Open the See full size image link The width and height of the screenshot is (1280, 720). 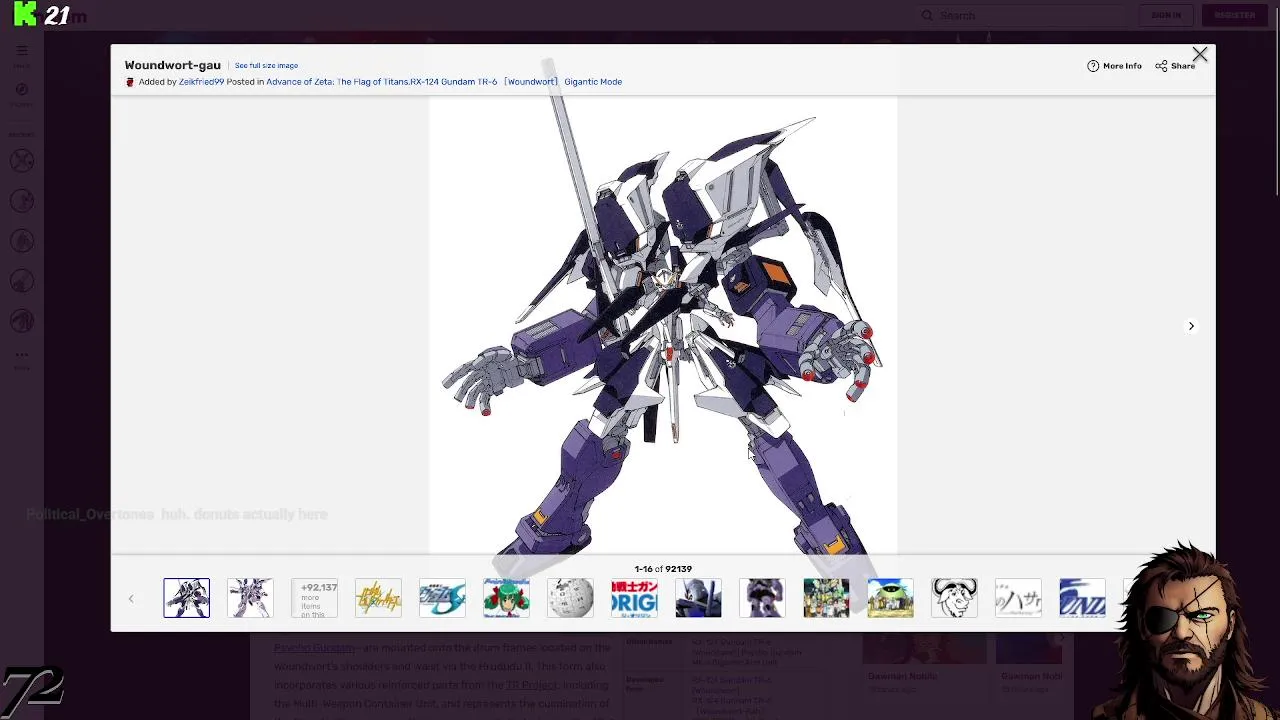pyautogui.click(x=266, y=66)
